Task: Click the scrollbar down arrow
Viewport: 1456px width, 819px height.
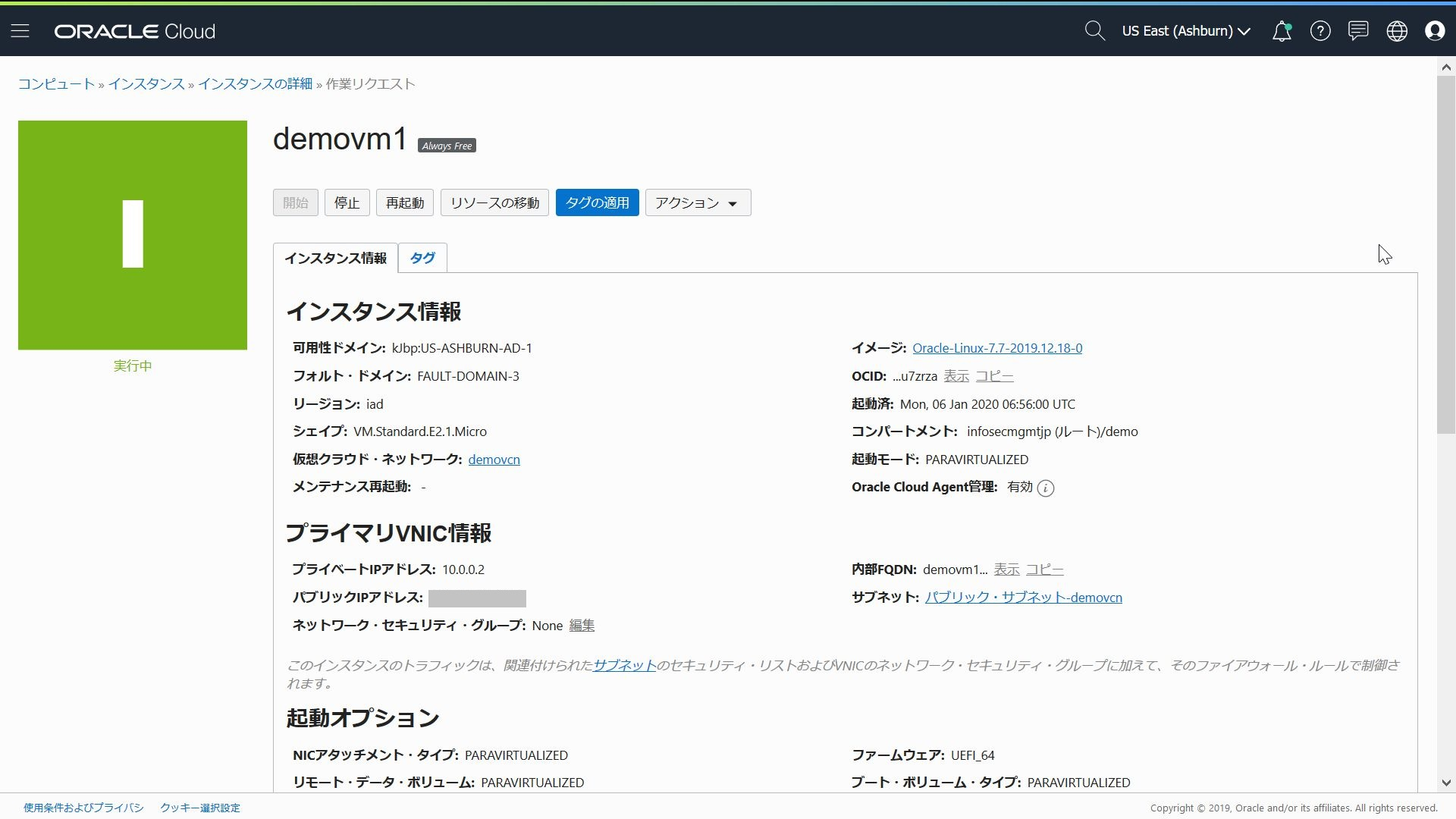Action: (1446, 783)
